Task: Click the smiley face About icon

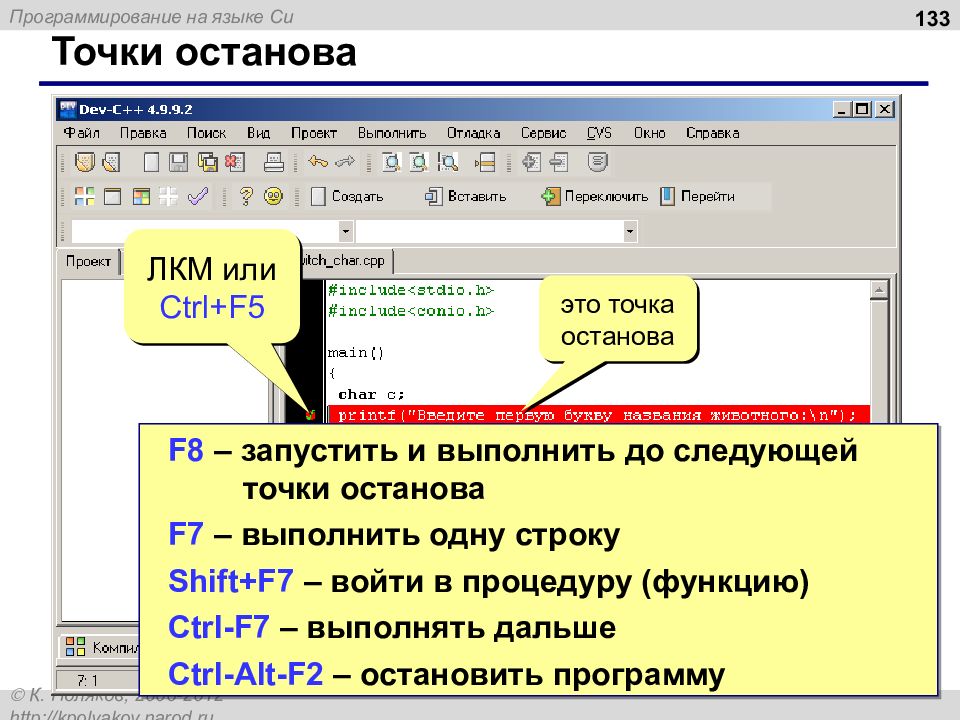Action: (x=273, y=197)
